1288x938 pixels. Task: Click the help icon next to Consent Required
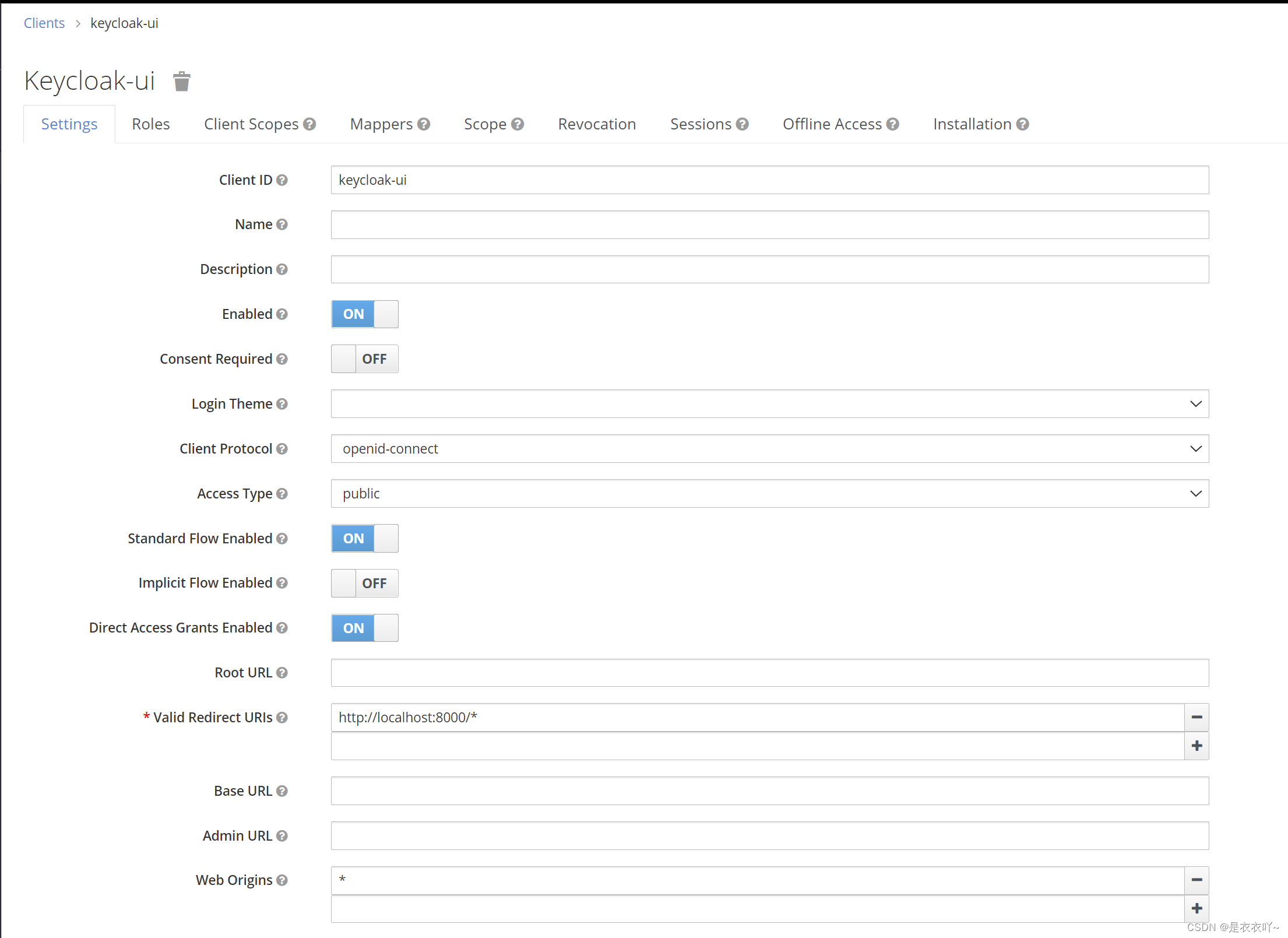point(282,359)
